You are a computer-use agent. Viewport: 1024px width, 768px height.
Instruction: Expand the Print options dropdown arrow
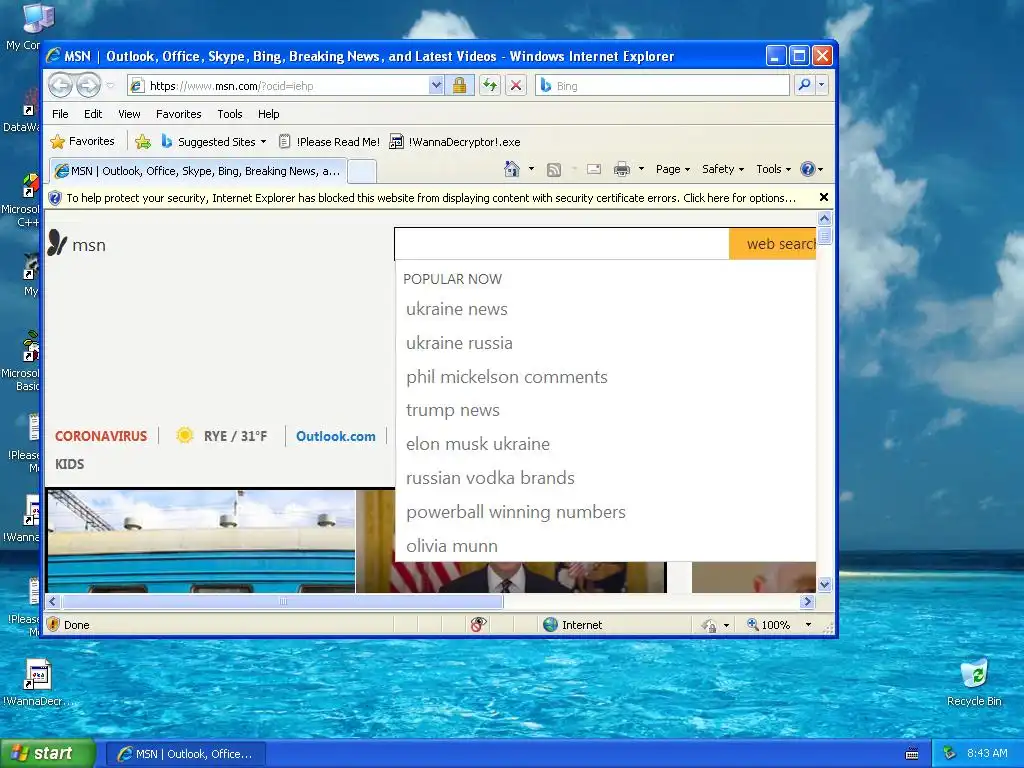click(x=641, y=169)
